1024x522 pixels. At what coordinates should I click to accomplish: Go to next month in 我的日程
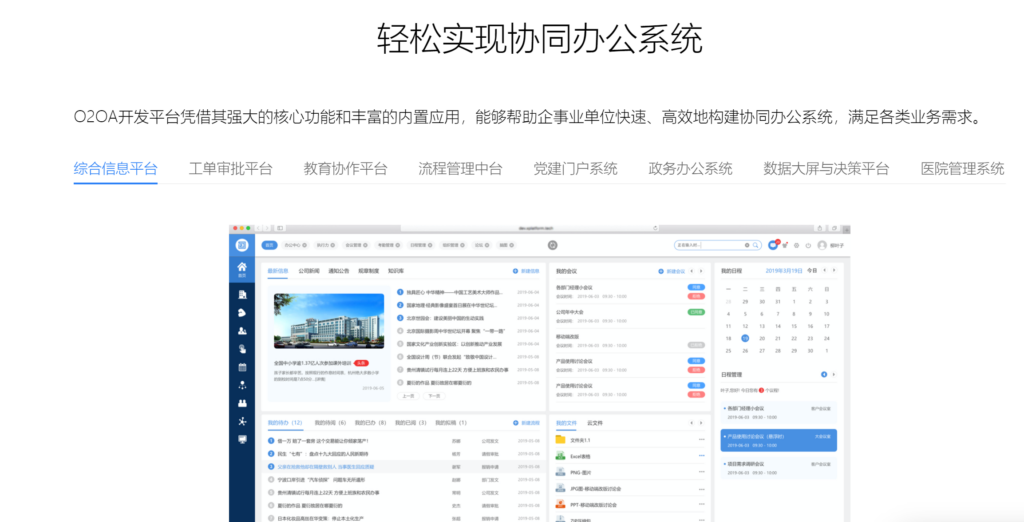click(833, 270)
